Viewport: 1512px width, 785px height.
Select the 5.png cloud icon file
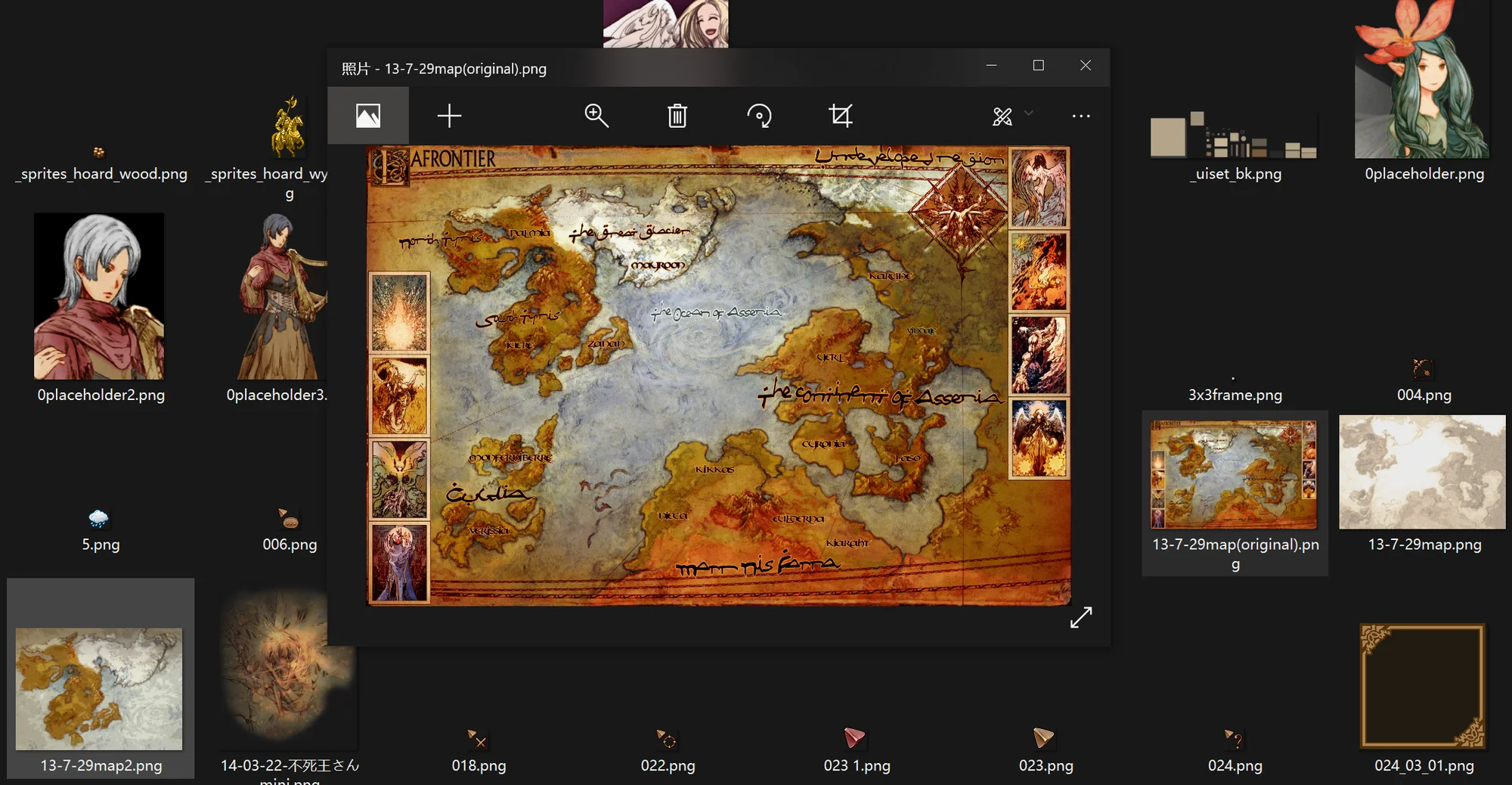coord(98,519)
